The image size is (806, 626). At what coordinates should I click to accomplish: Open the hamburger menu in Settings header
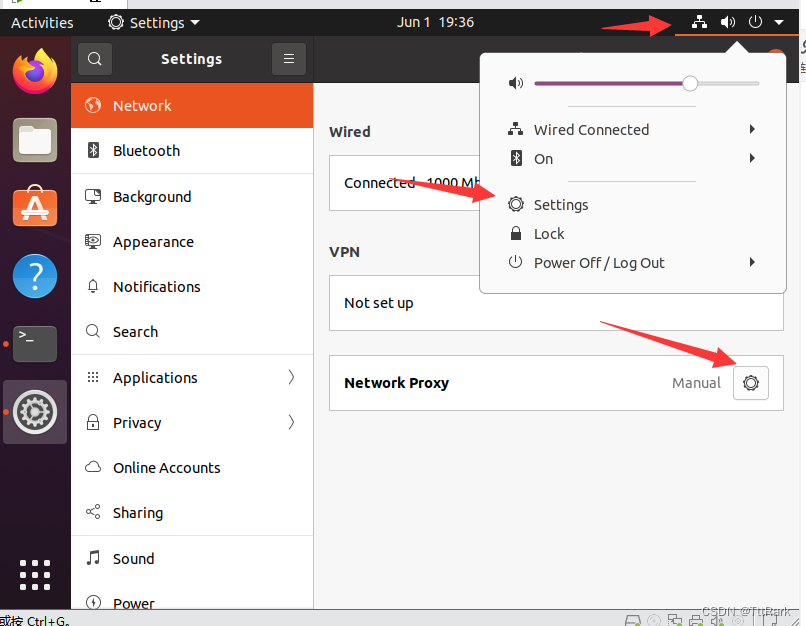pyautogui.click(x=289, y=59)
